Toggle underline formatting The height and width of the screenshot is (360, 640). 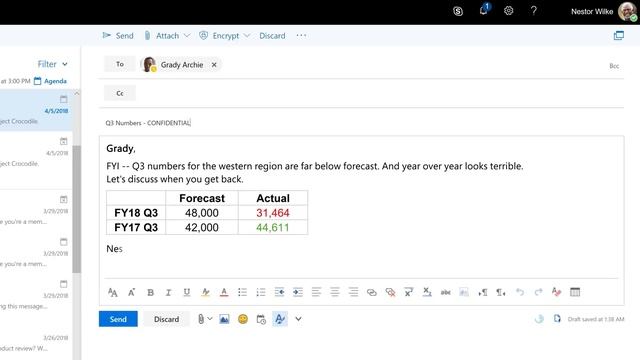pyautogui.click(x=187, y=292)
